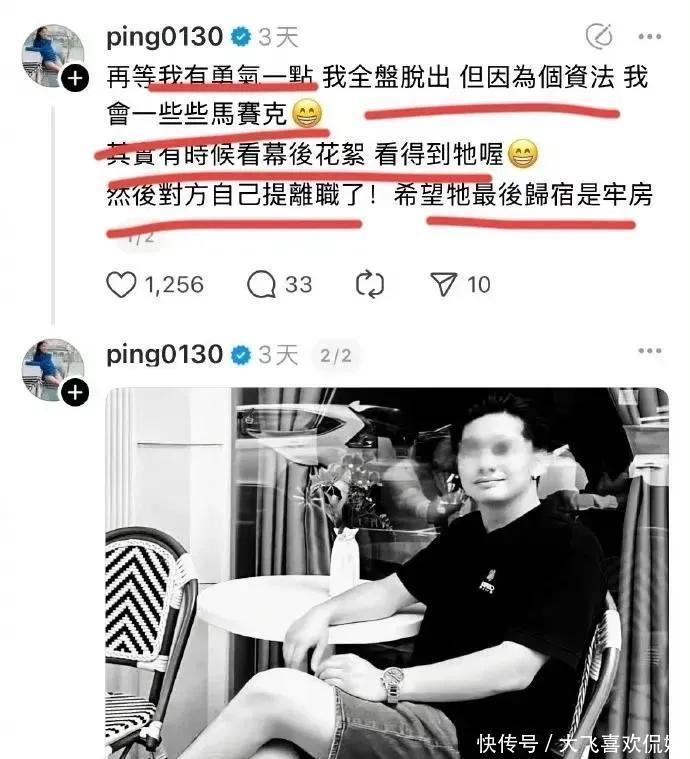
Task: Like the first post with heart icon
Action: click(x=121, y=285)
